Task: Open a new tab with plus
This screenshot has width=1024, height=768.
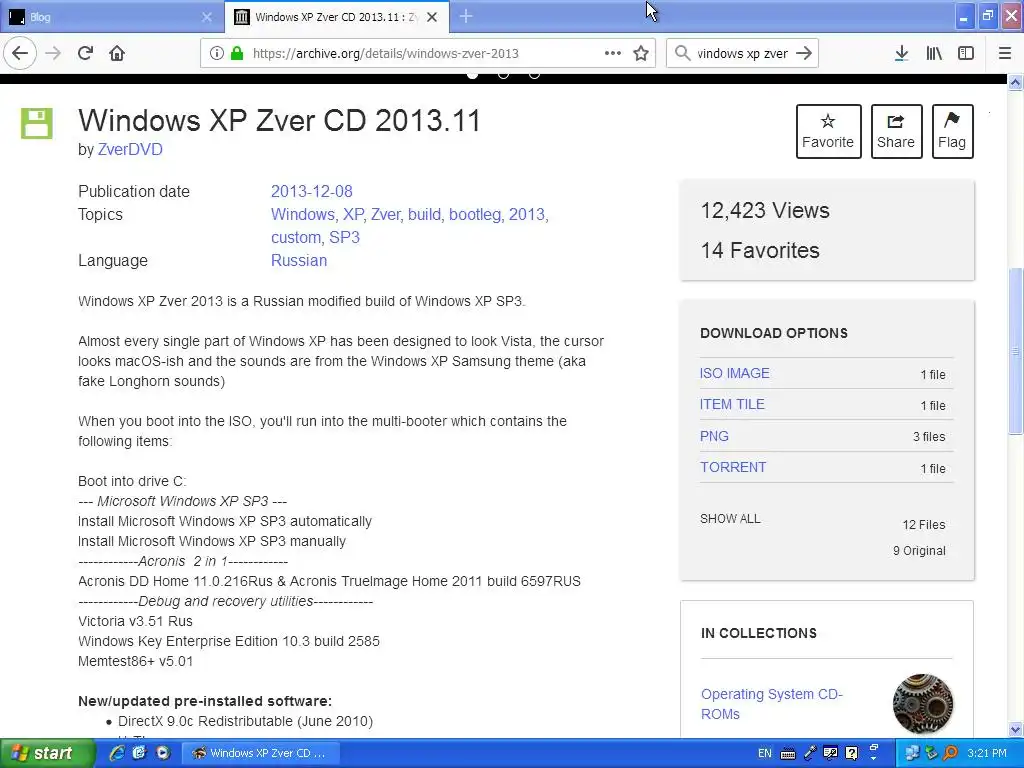Action: pyautogui.click(x=466, y=16)
